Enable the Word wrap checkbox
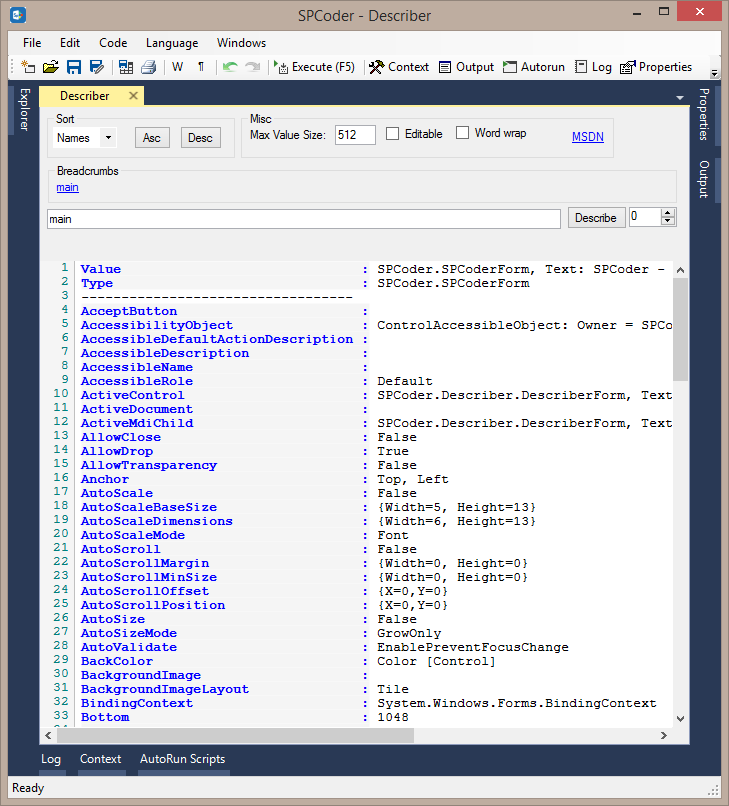 (x=462, y=133)
